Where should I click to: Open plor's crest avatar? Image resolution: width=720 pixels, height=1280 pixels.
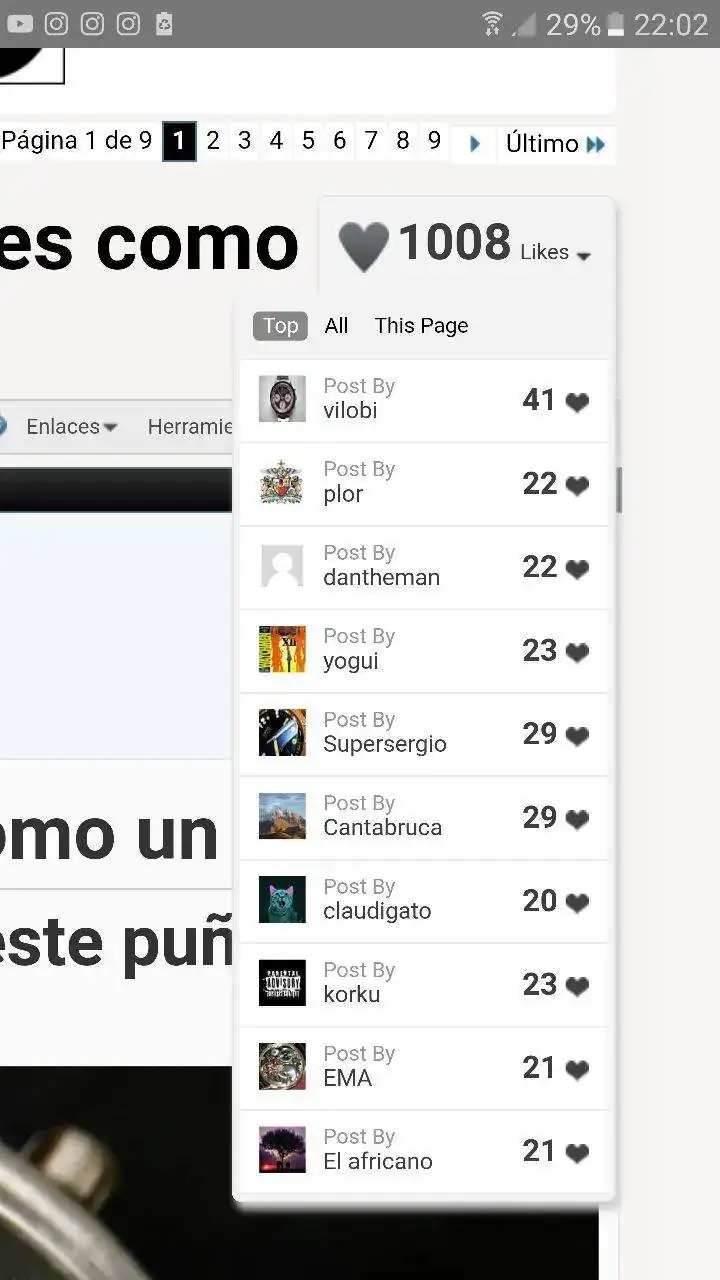click(x=282, y=482)
